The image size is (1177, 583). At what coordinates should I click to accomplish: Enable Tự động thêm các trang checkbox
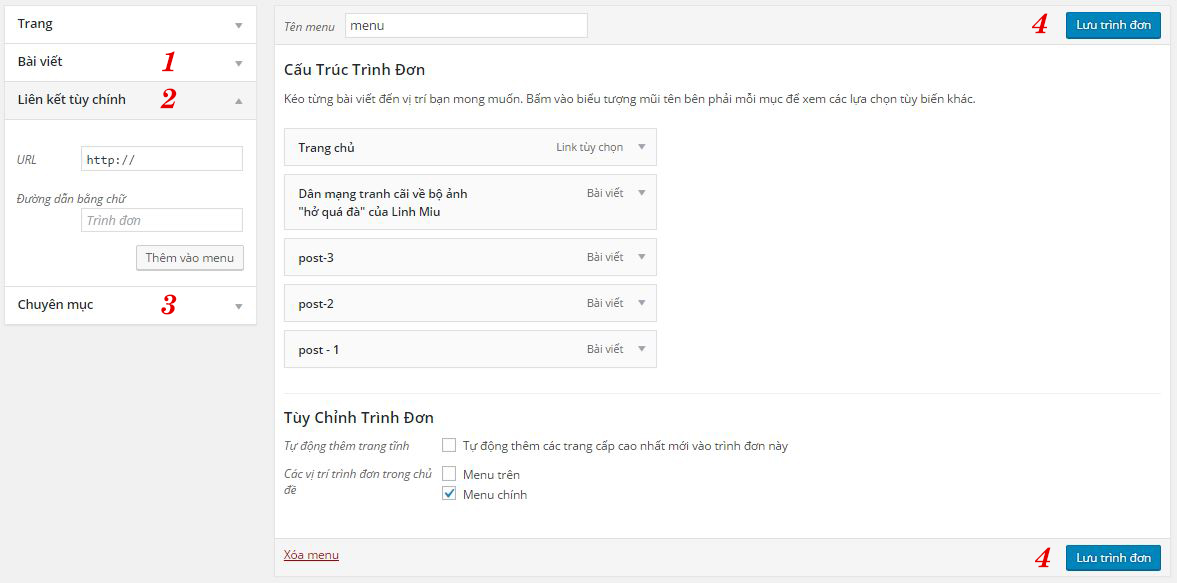pyautogui.click(x=449, y=445)
